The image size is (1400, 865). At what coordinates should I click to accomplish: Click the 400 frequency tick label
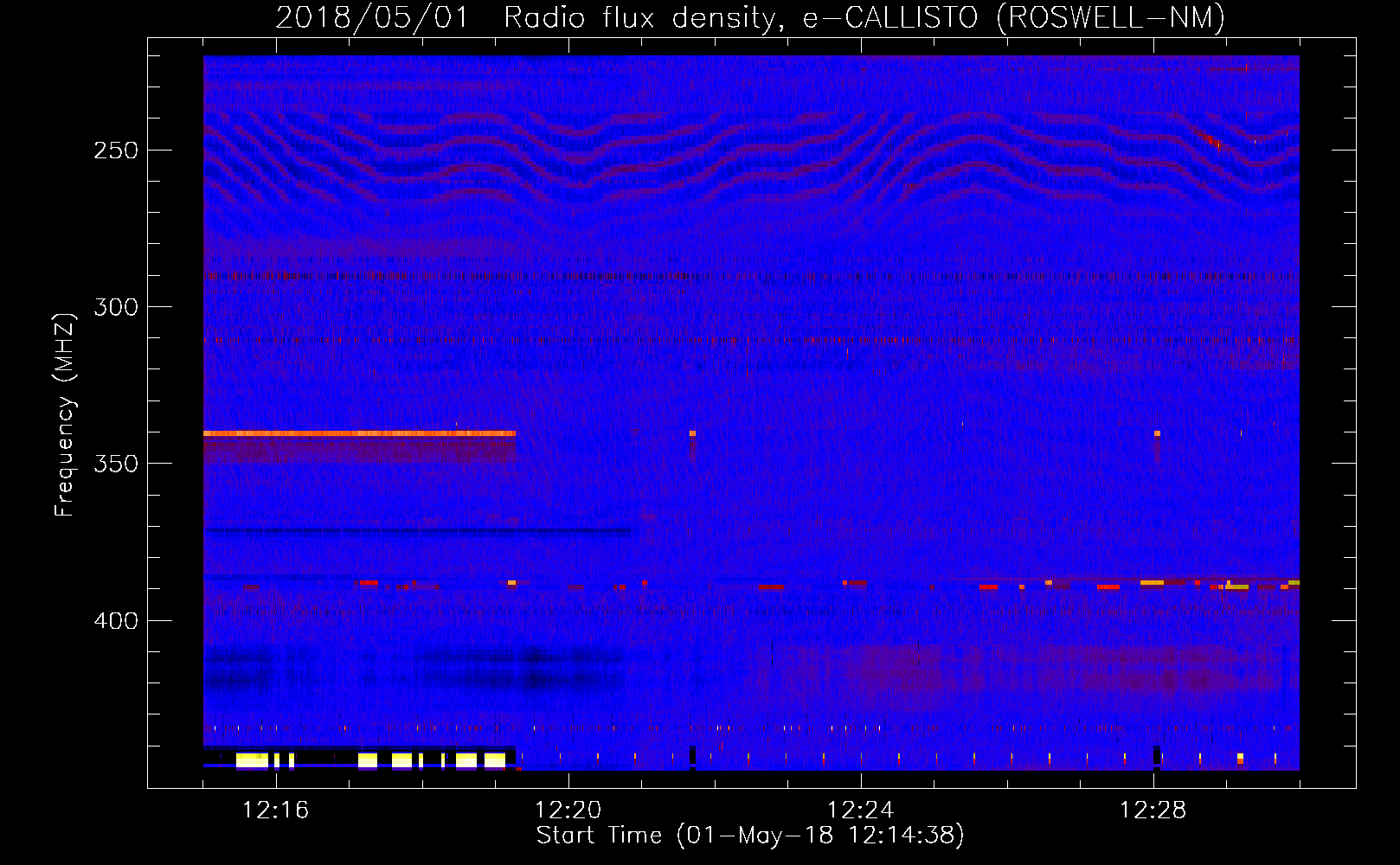point(116,621)
